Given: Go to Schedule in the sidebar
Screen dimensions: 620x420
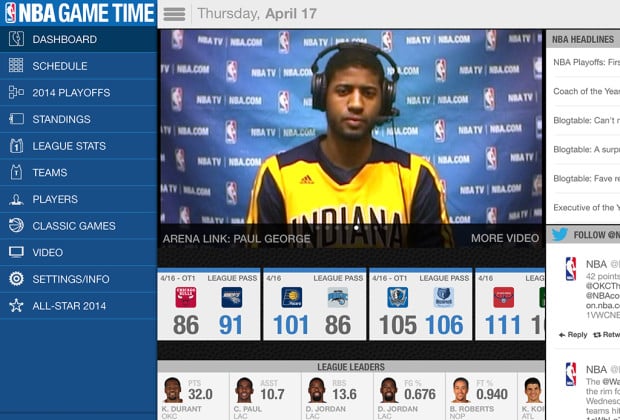Looking at the screenshot, I should pyautogui.click(x=78, y=66).
